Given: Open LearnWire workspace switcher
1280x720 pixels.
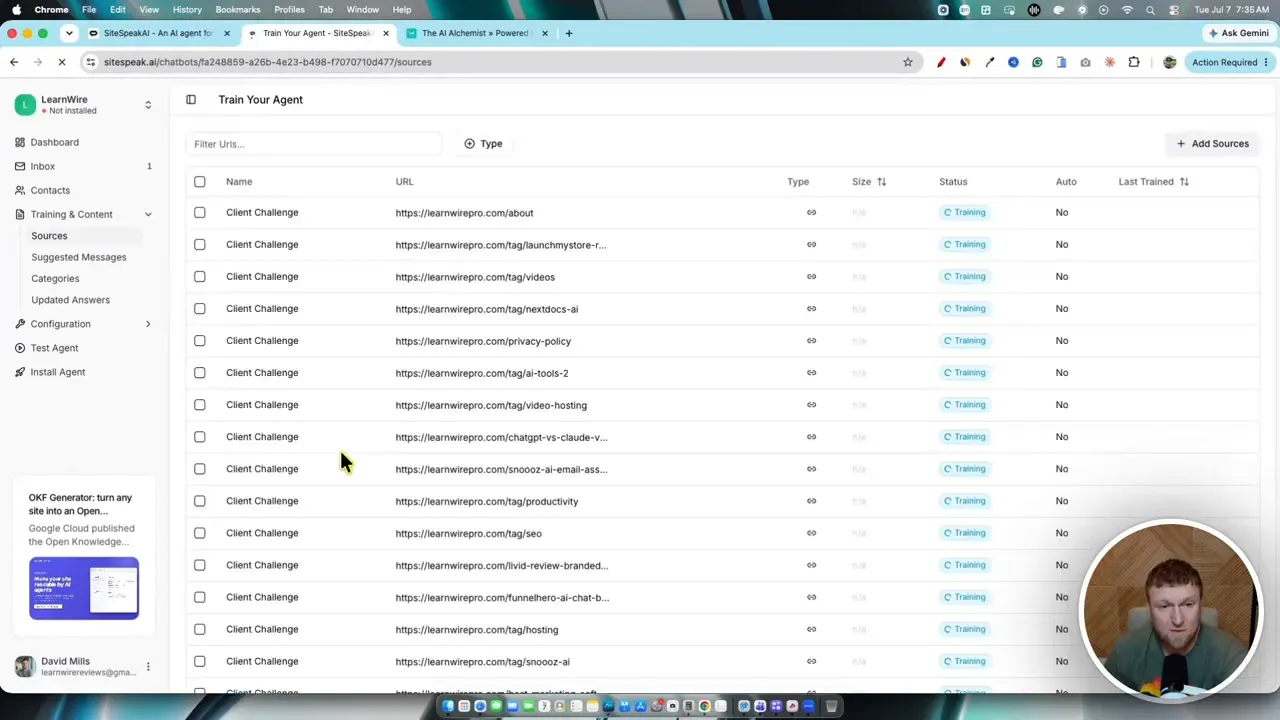Looking at the screenshot, I should (148, 104).
